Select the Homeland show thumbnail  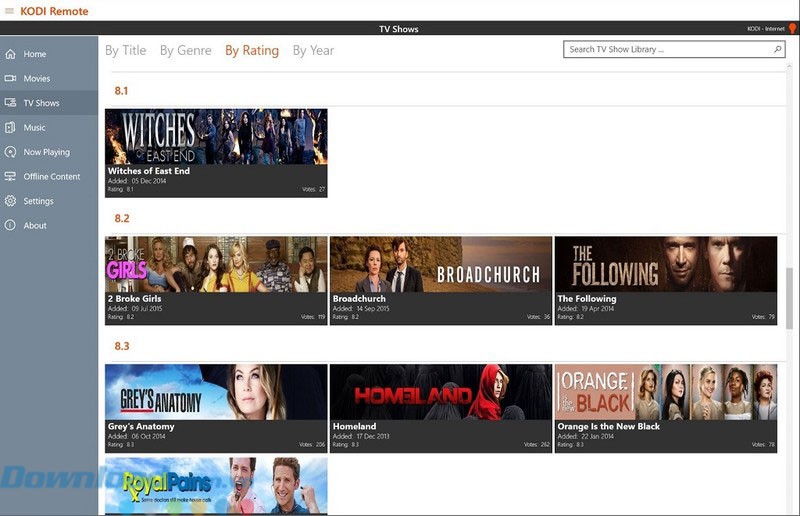(x=441, y=392)
